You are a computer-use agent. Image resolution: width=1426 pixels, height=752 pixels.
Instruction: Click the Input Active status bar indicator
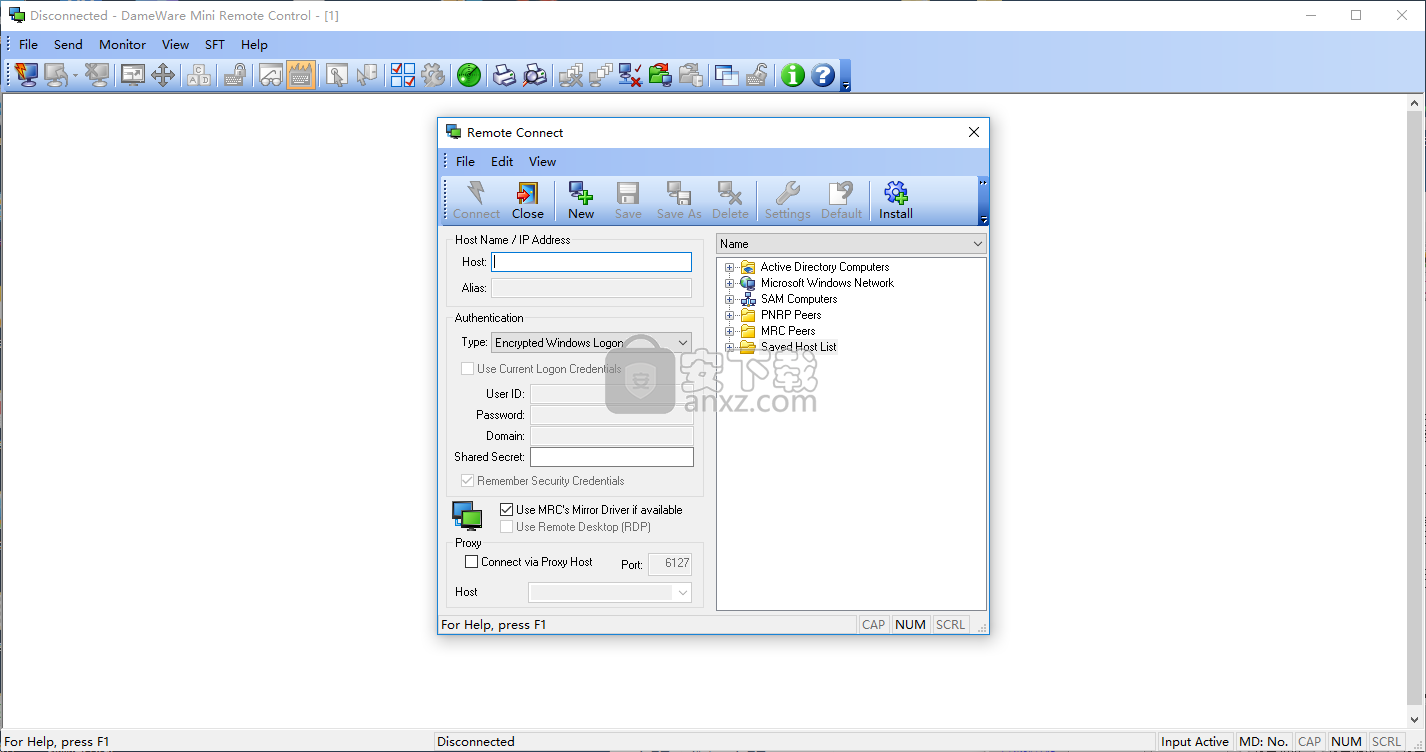[x=1194, y=742]
